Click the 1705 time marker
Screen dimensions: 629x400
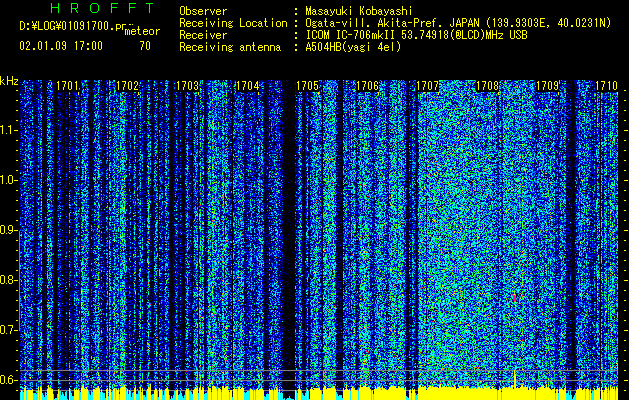pos(308,86)
